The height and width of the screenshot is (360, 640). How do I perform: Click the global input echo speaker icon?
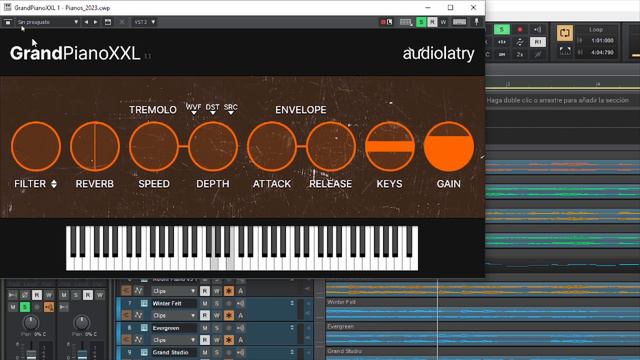pyautogui.click(x=538, y=29)
